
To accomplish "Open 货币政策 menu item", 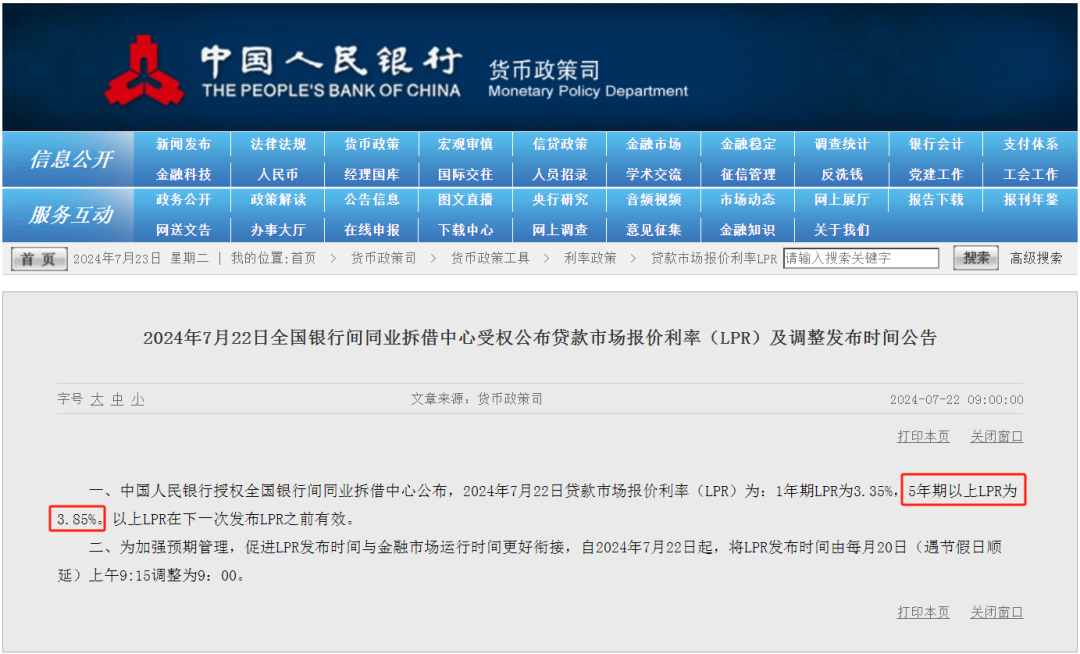I will click(x=371, y=145).
